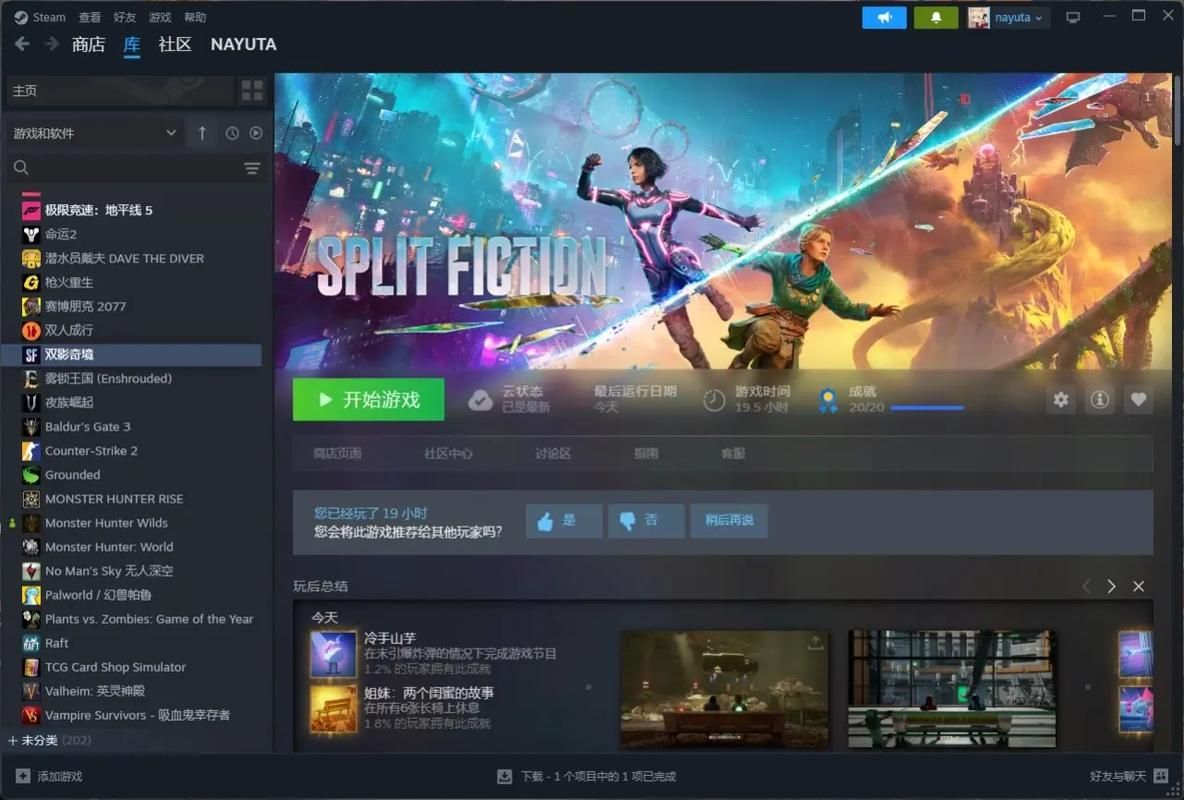The height and width of the screenshot is (800, 1184).
Task: Enter Big Picture mode via monitor icon
Action: (x=1073, y=17)
